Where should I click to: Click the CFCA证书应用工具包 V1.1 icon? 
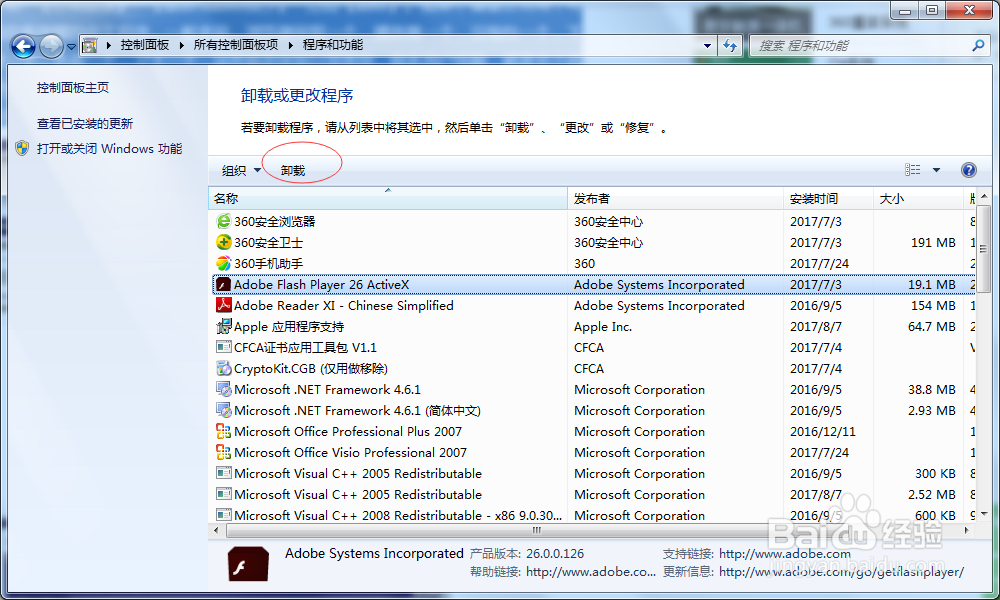point(223,348)
